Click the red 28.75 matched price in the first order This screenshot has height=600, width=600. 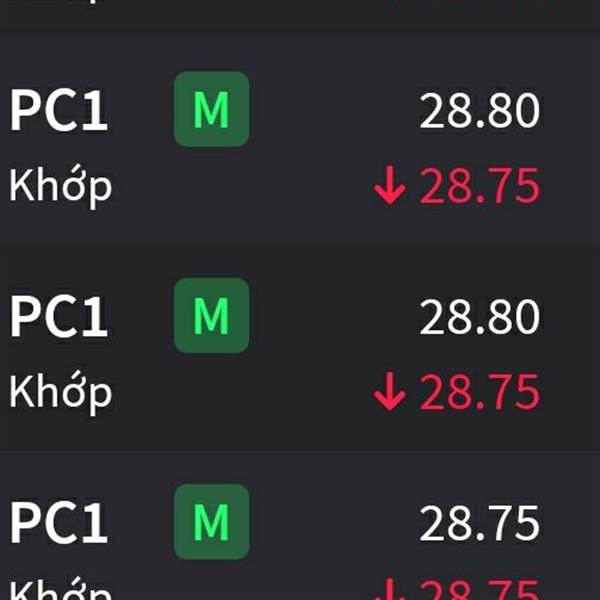479,186
